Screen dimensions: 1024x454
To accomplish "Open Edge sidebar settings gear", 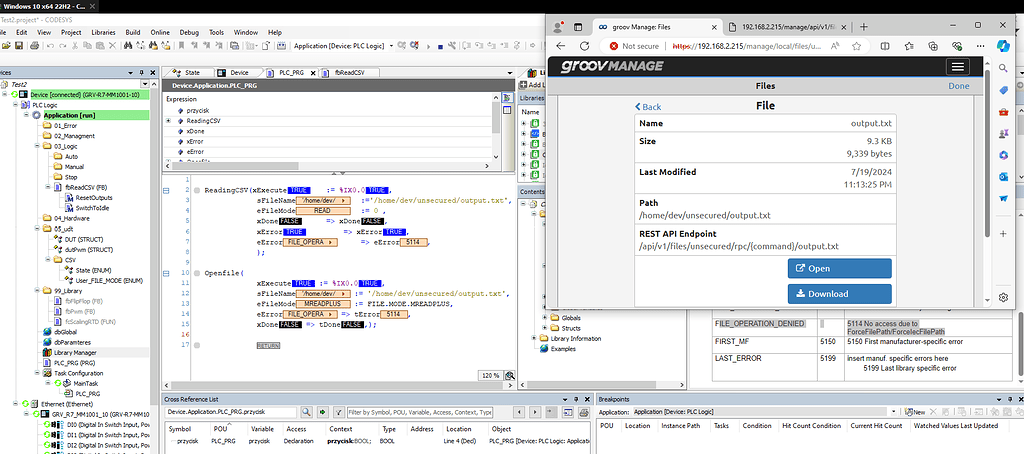I will pos(1004,298).
